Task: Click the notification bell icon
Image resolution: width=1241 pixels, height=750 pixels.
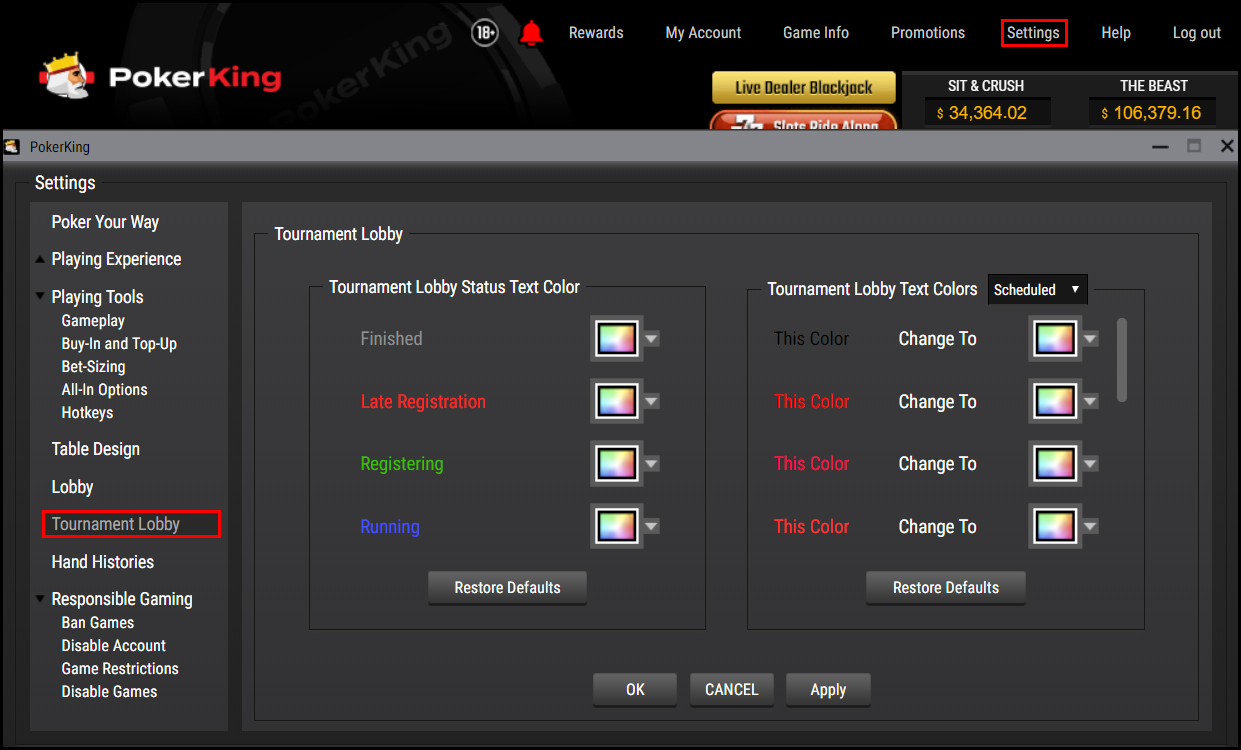Action: pyautogui.click(x=532, y=32)
